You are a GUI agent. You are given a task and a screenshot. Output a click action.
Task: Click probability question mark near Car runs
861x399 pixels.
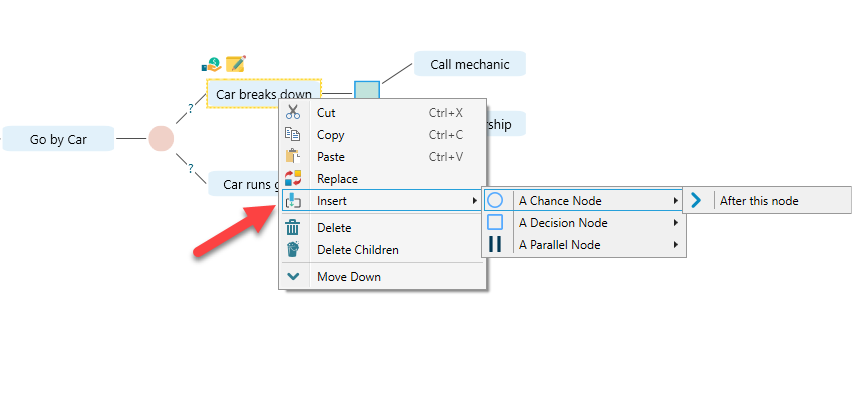191,168
